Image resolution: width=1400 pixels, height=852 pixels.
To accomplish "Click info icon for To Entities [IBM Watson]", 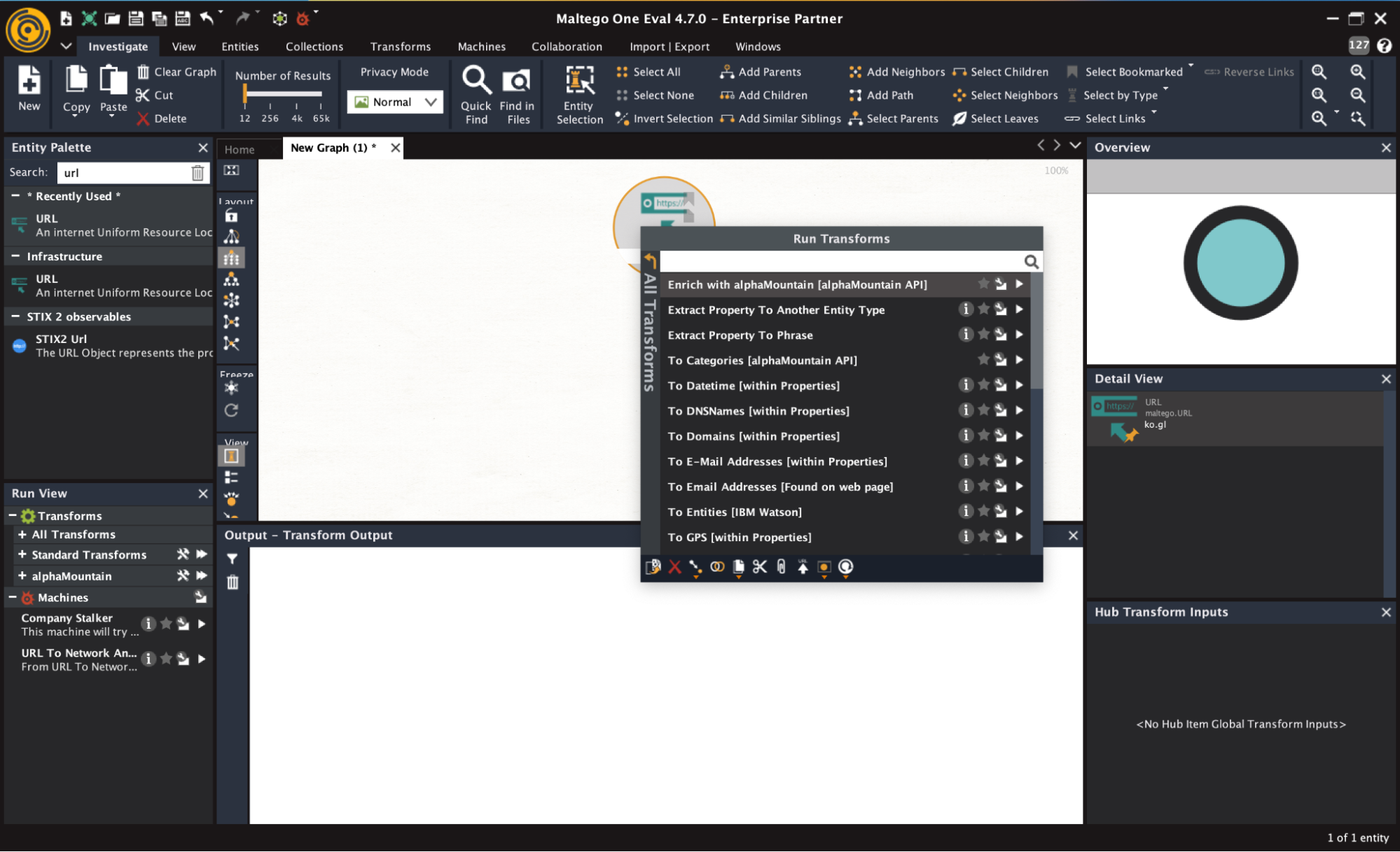I will [x=966, y=512].
